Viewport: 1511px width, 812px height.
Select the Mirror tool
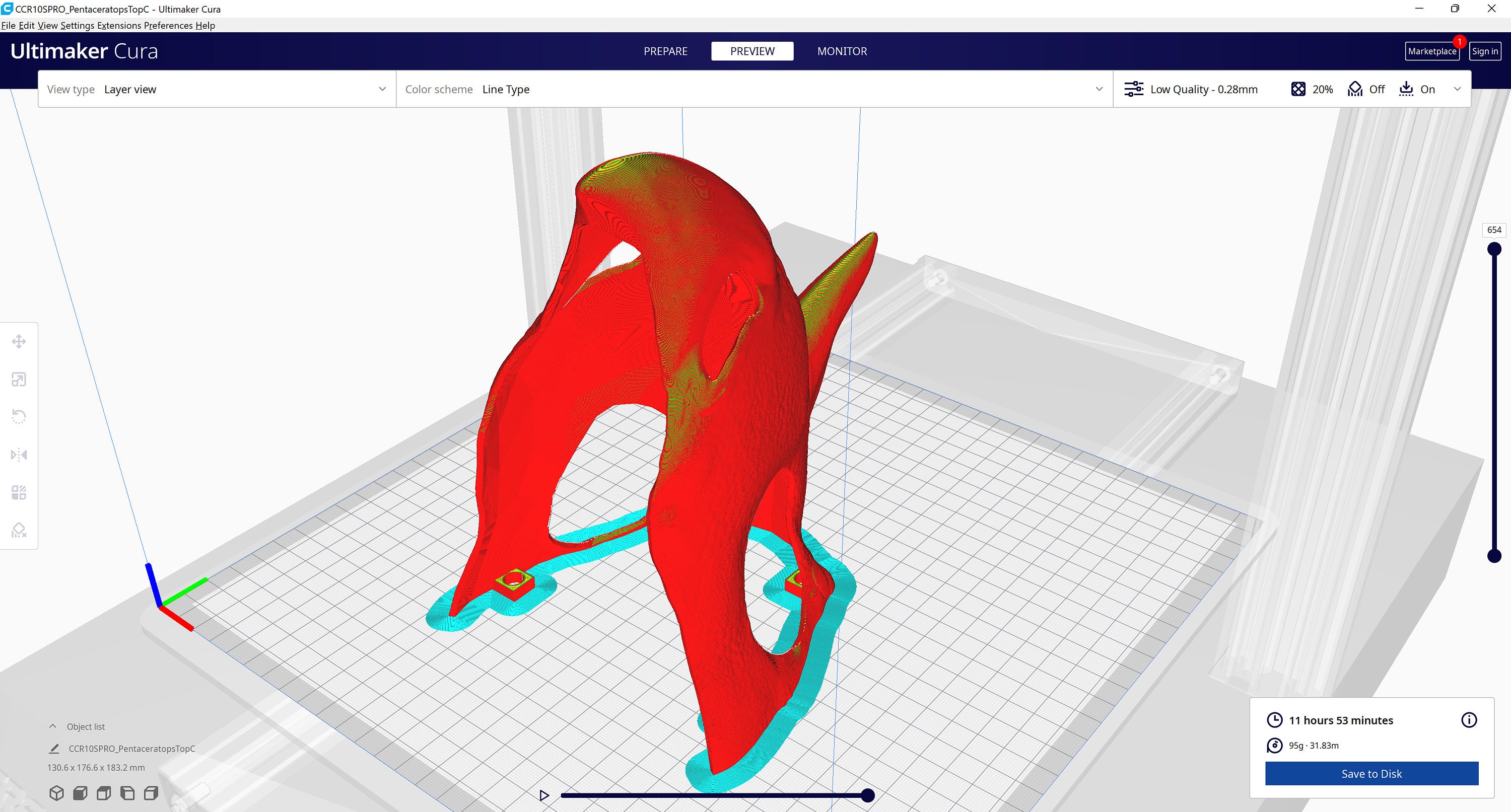click(x=19, y=455)
